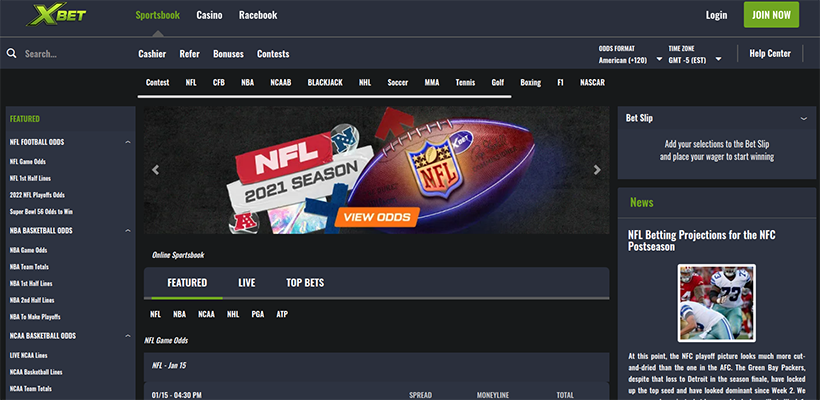Open the Casino tab
This screenshot has height=400, width=820.
coord(209,15)
